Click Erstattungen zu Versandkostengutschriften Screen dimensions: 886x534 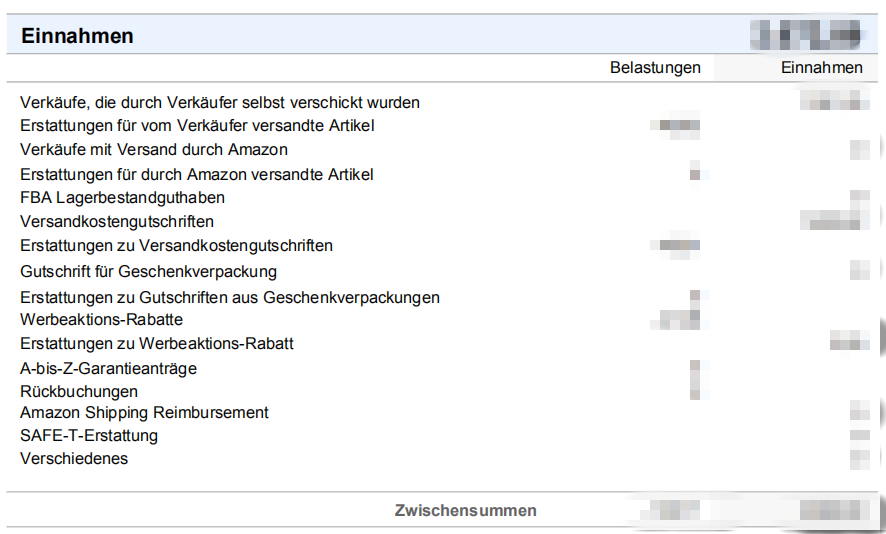point(176,245)
